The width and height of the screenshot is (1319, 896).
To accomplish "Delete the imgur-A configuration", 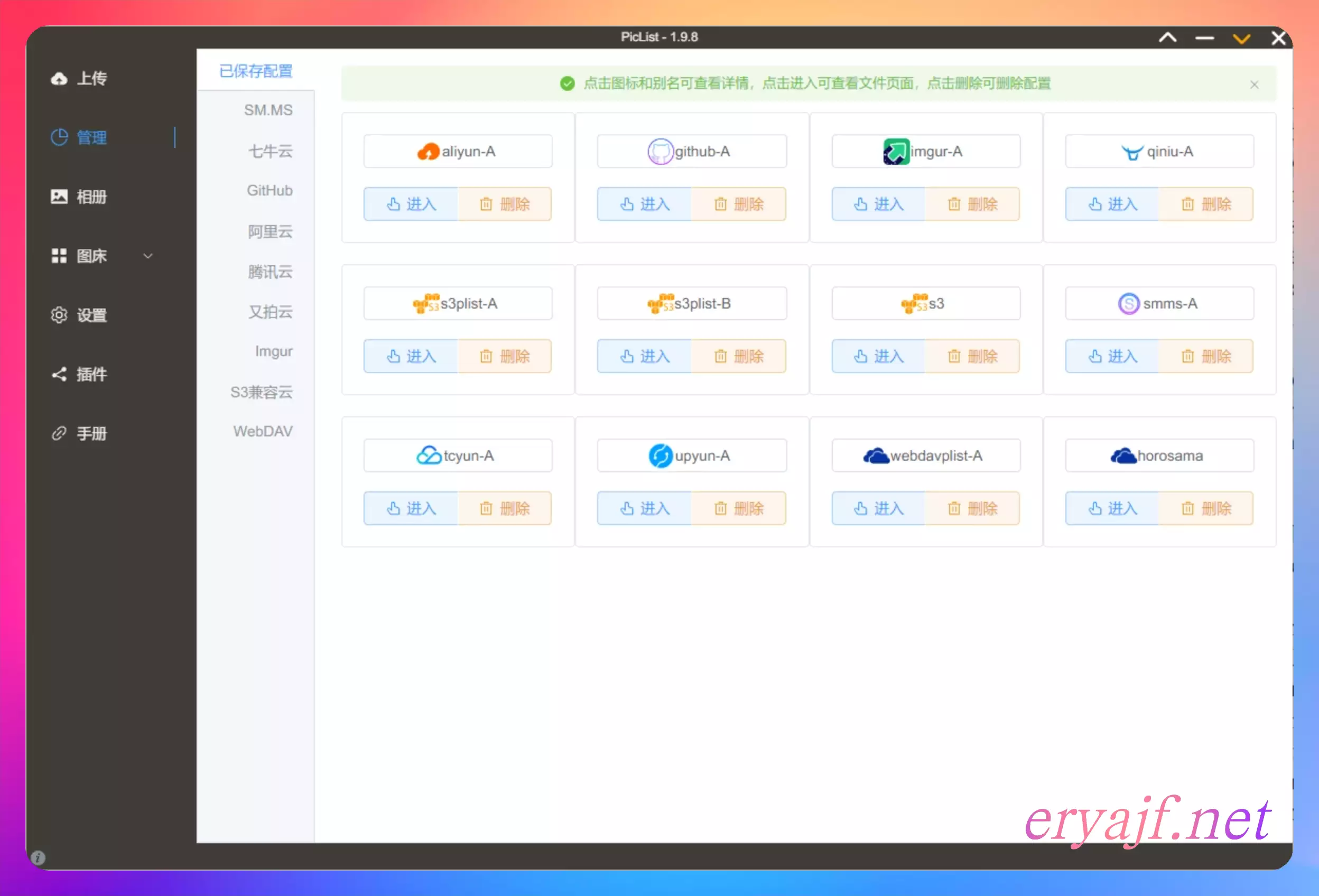I will 972,204.
